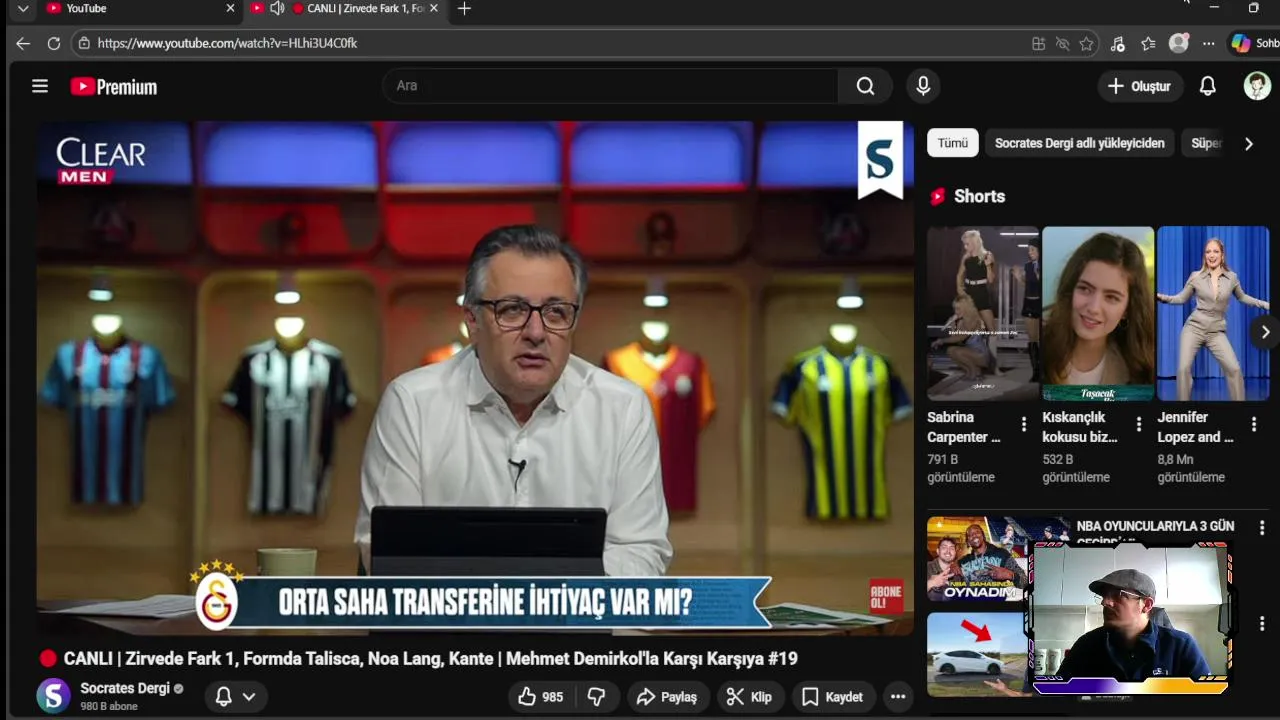Screen dimensions: 1280x720
Task: Close the CANLI Zirvede Fark tab
Action: click(433, 8)
